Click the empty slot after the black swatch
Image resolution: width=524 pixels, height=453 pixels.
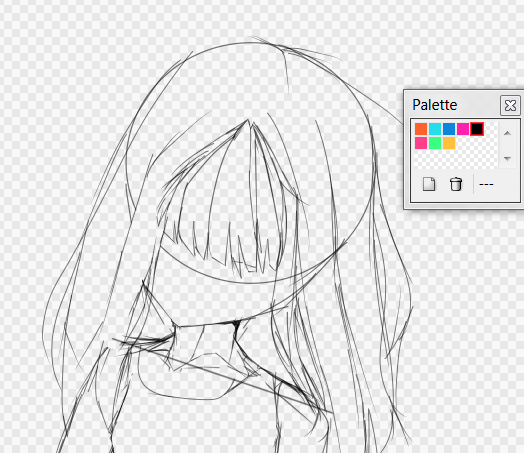click(491, 129)
